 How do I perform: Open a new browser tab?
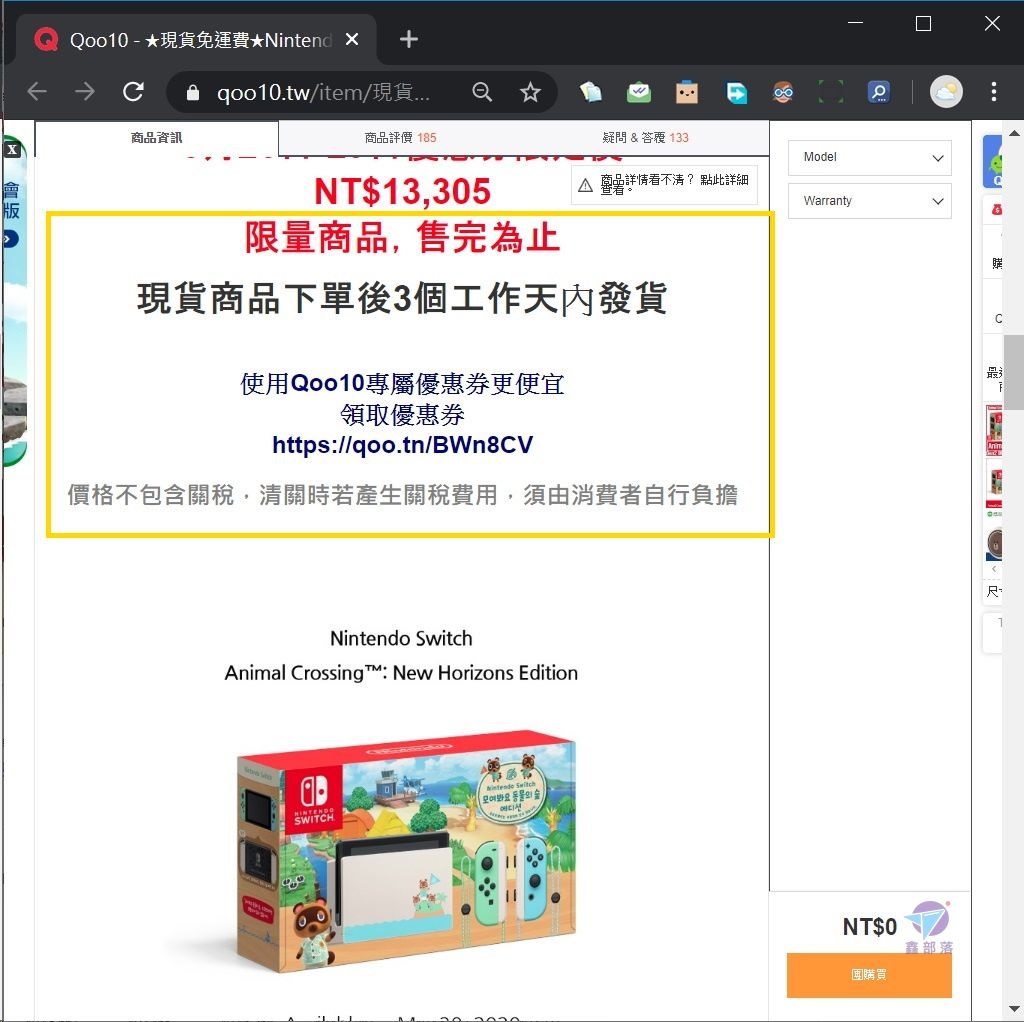pyautogui.click(x=409, y=40)
